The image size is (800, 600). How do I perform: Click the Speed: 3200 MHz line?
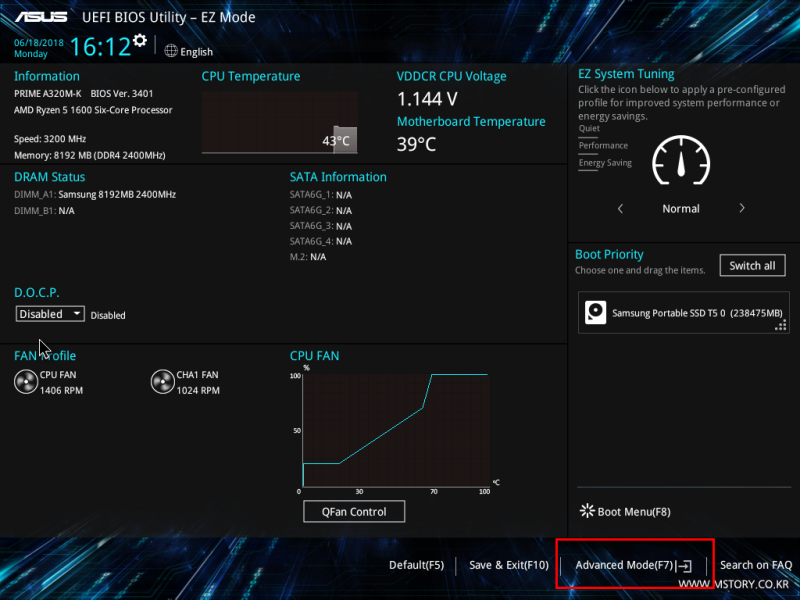click(x=50, y=139)
